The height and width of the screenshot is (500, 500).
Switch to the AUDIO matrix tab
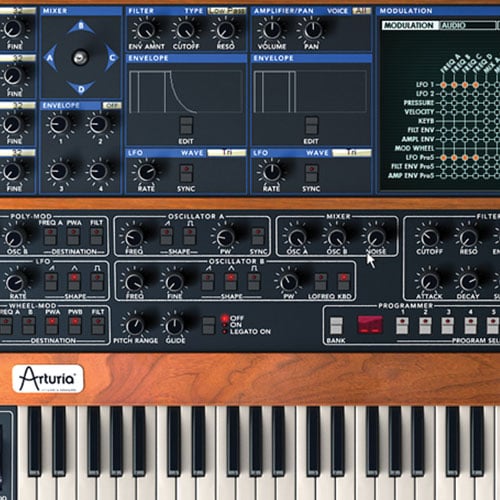pyautogui.click(x=467, y=25)
